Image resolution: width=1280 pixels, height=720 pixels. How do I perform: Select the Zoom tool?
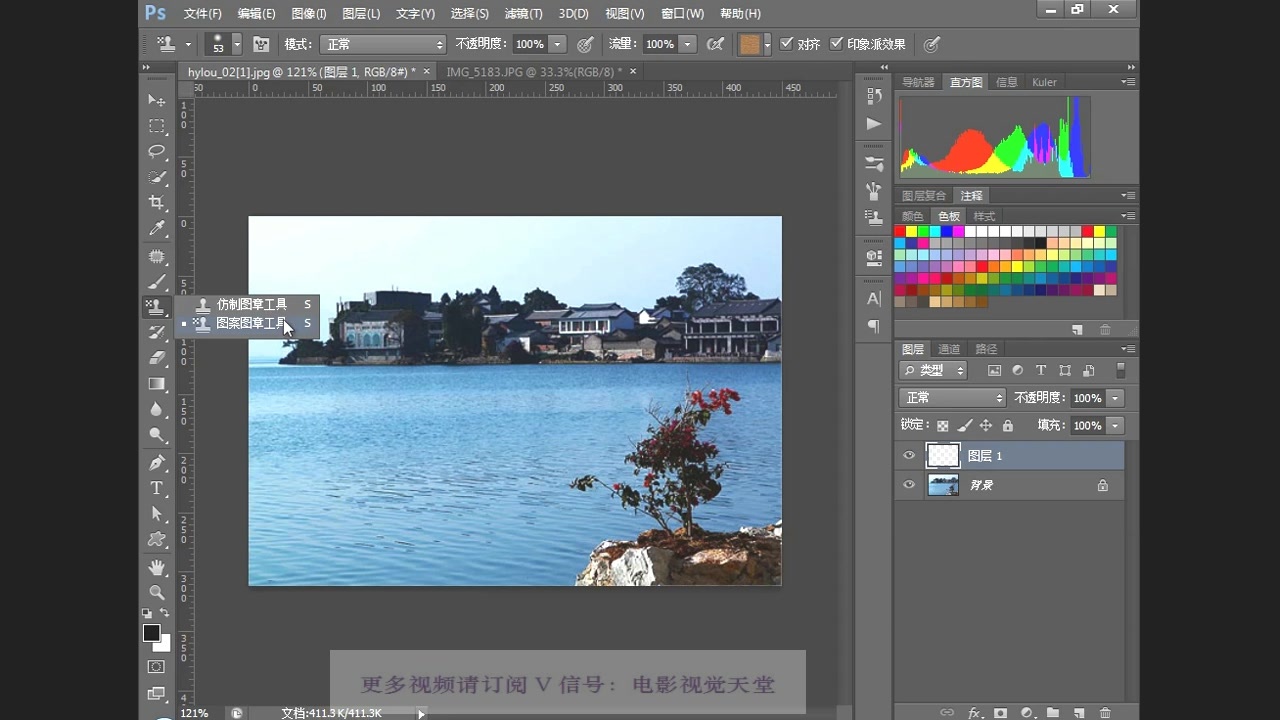tap(157, 592)
